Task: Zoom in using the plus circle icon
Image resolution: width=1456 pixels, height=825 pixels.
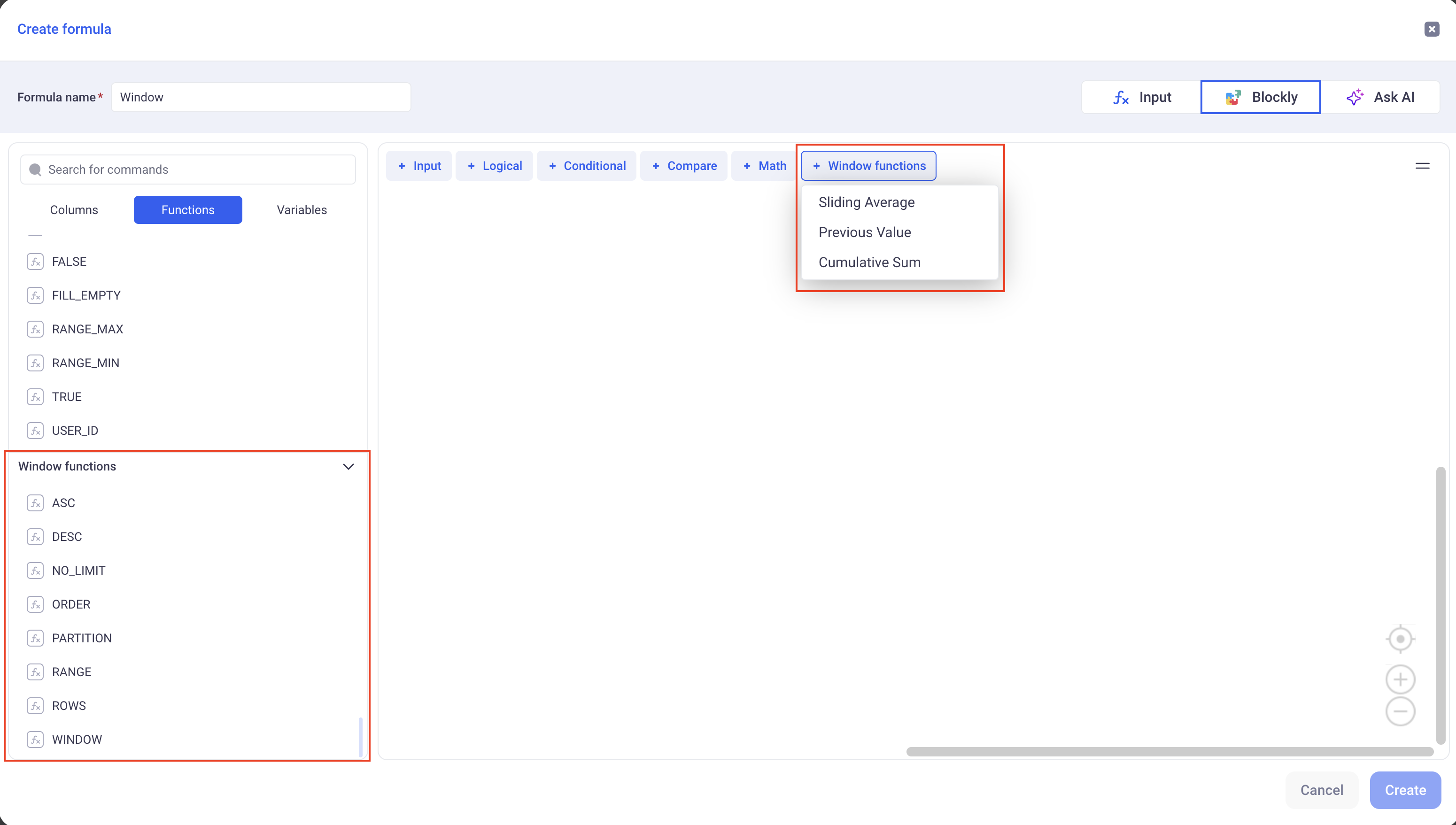Action: pyautogui.click(x=1400, y=679)
